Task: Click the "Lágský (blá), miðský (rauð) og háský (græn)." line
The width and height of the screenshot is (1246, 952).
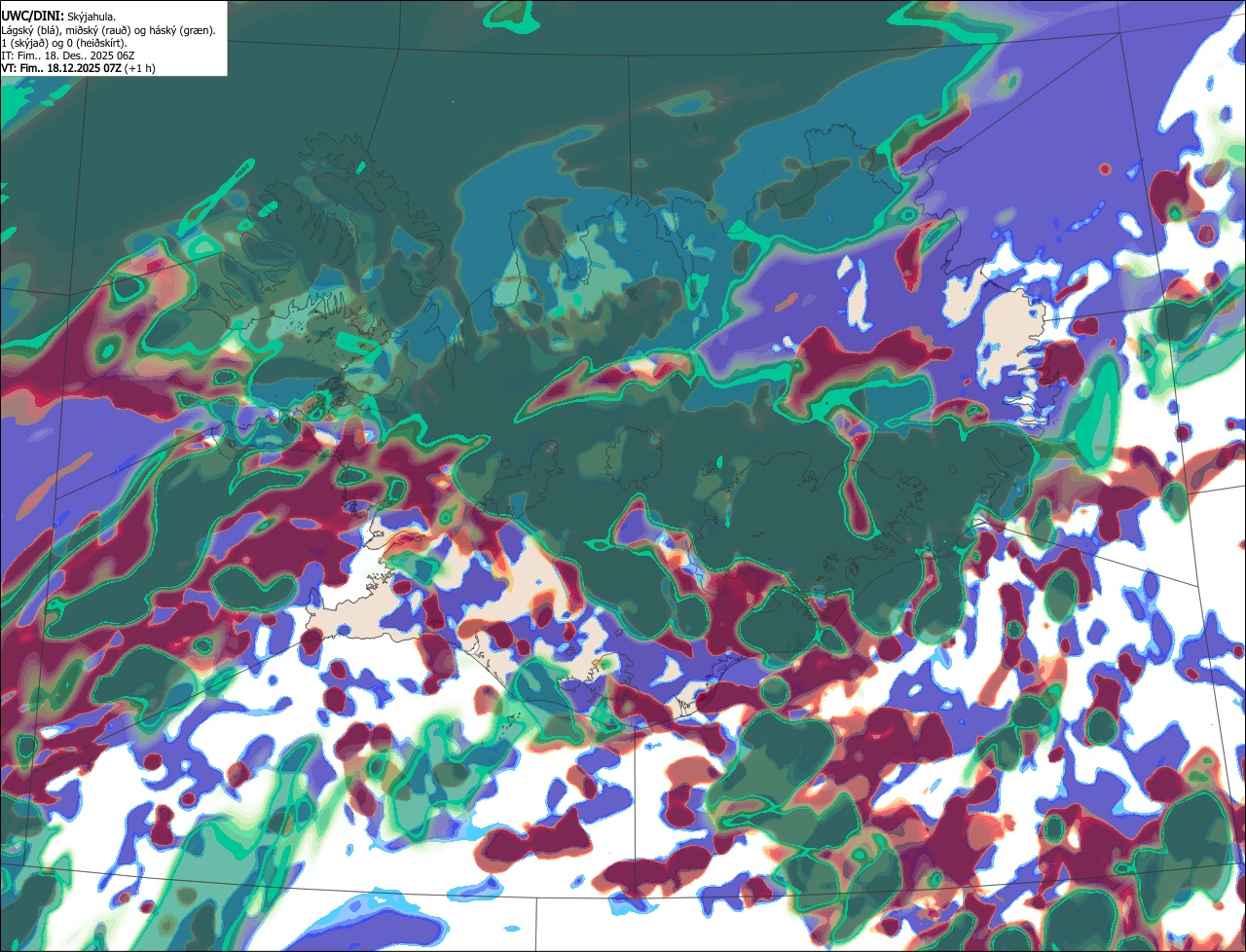Action: tap(109, 30)
